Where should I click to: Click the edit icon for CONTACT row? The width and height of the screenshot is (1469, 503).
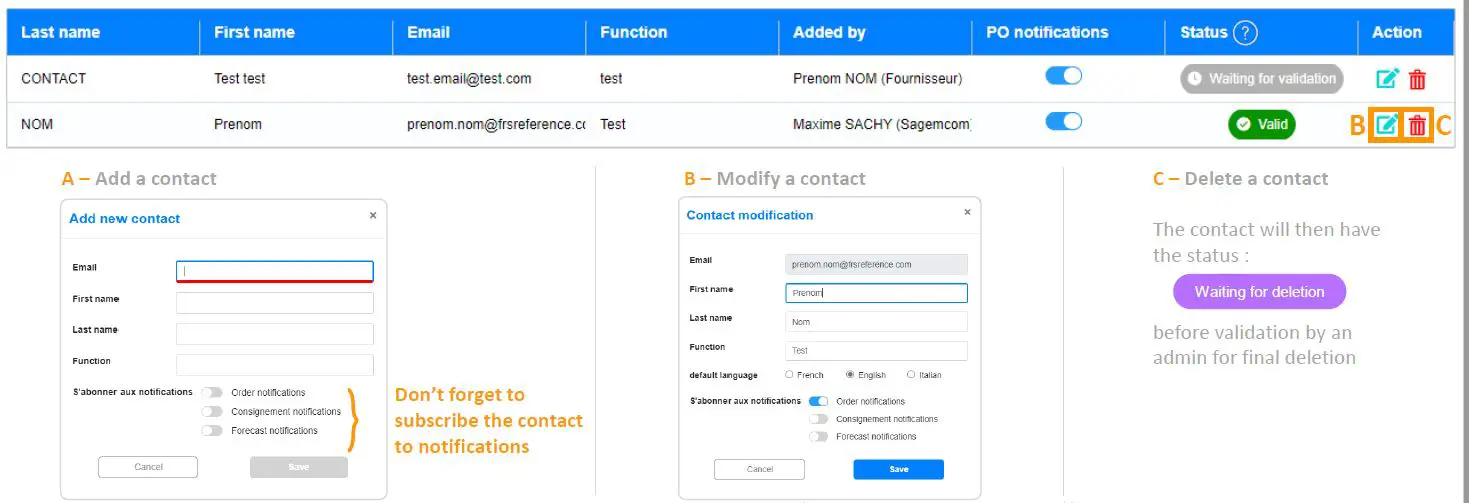[x=1387, y=79]
